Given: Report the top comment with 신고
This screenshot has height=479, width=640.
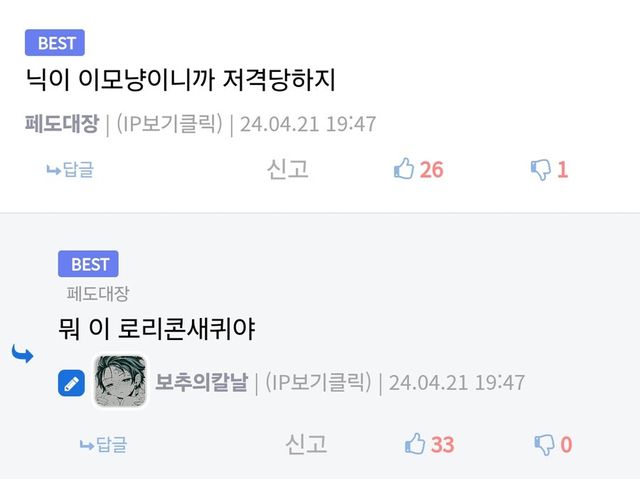Looking at the screenshot, I should 287,169.
